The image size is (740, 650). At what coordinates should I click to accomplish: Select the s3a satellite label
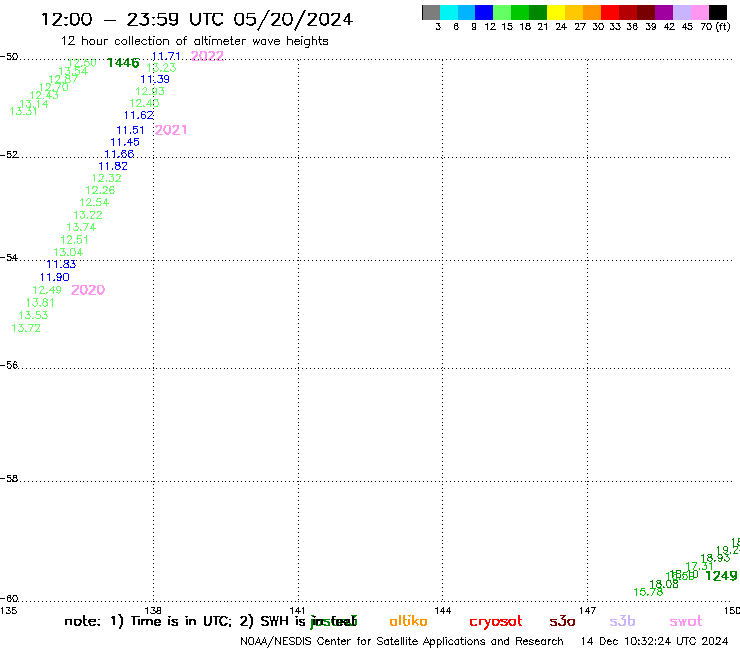tap(562, 621)
